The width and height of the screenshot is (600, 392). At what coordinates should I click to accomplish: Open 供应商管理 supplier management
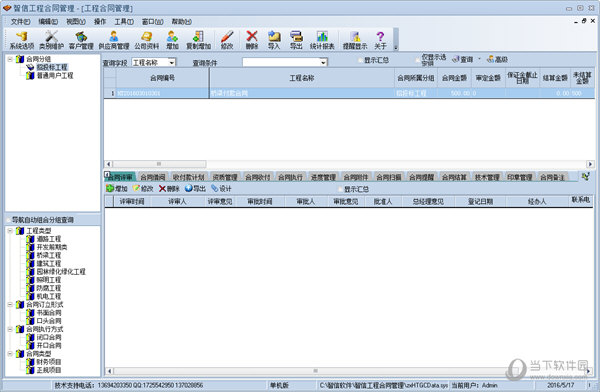tap(114, 40)
